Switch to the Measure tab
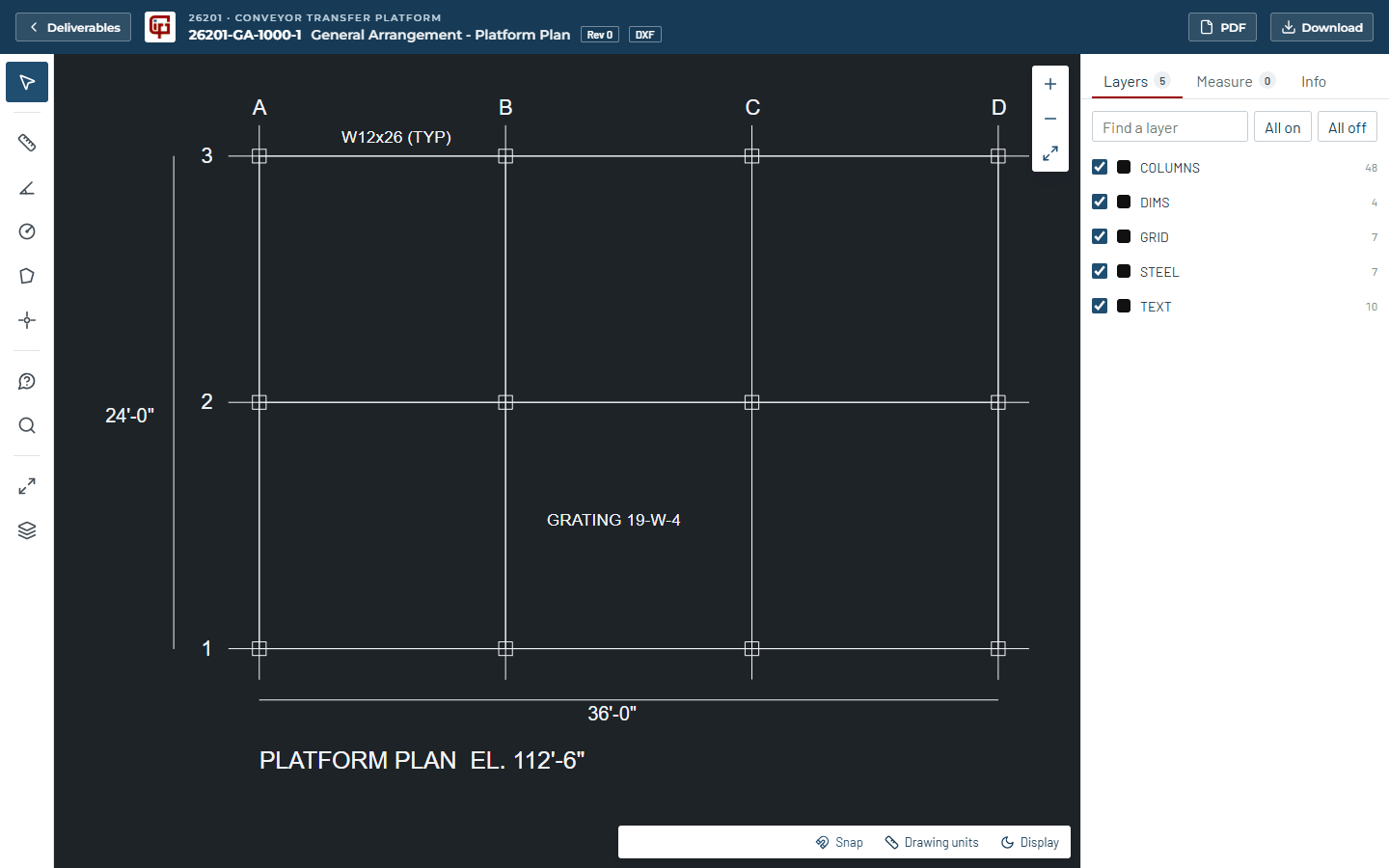This screenshot has height=868, width=1389. (x=1236, y=82)
